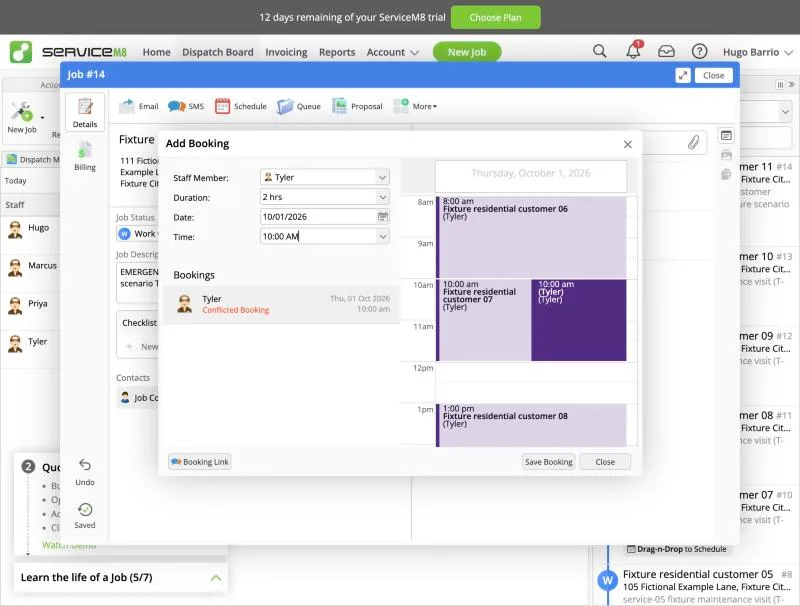Viewport: 800px width, 606px height.
Task: Open the Invoicing menu
Action: pos(286,52)
